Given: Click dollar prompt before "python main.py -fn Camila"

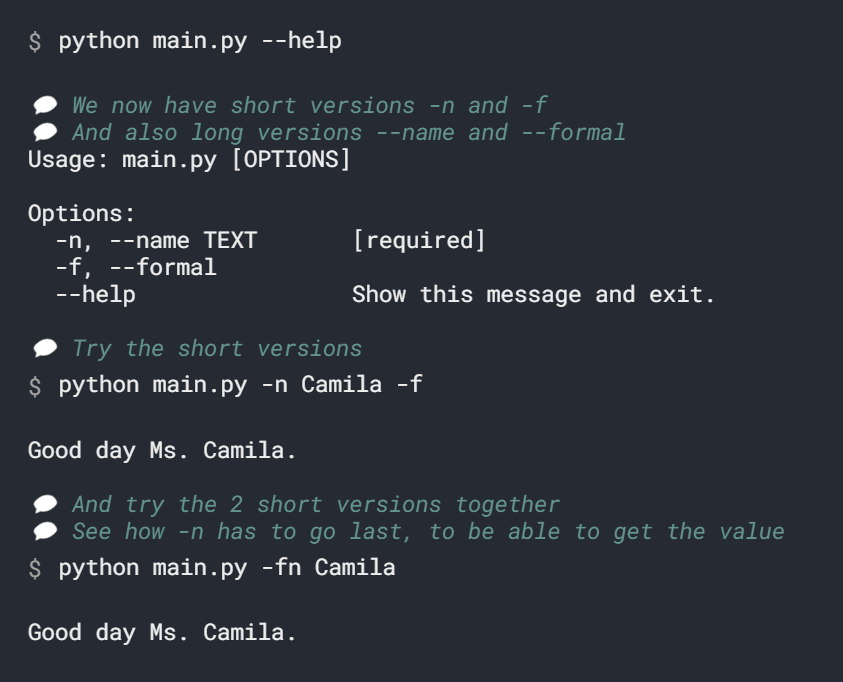Looking at the screenshot, I should tap(35, 568).
